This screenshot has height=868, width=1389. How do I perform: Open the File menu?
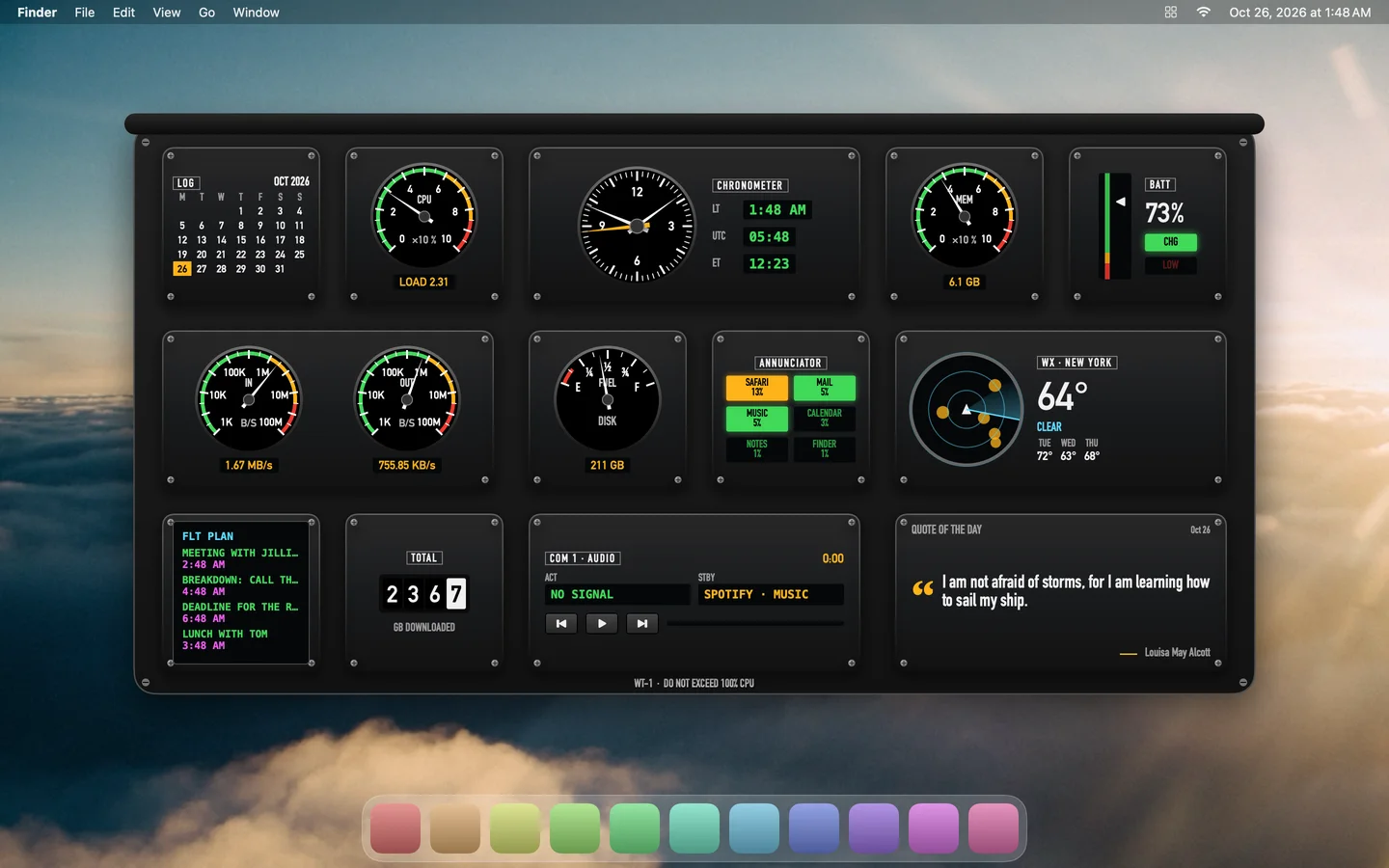click(85, 13)
